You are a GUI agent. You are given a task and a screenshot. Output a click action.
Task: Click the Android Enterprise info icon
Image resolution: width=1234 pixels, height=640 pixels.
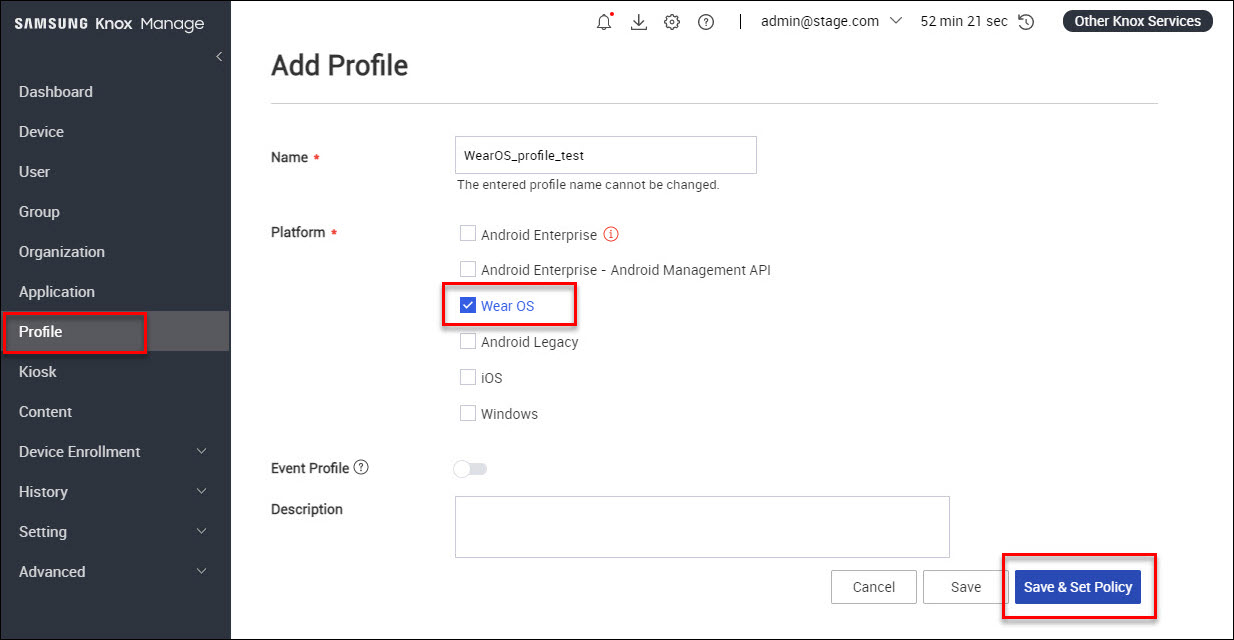(x=612, y=235)
